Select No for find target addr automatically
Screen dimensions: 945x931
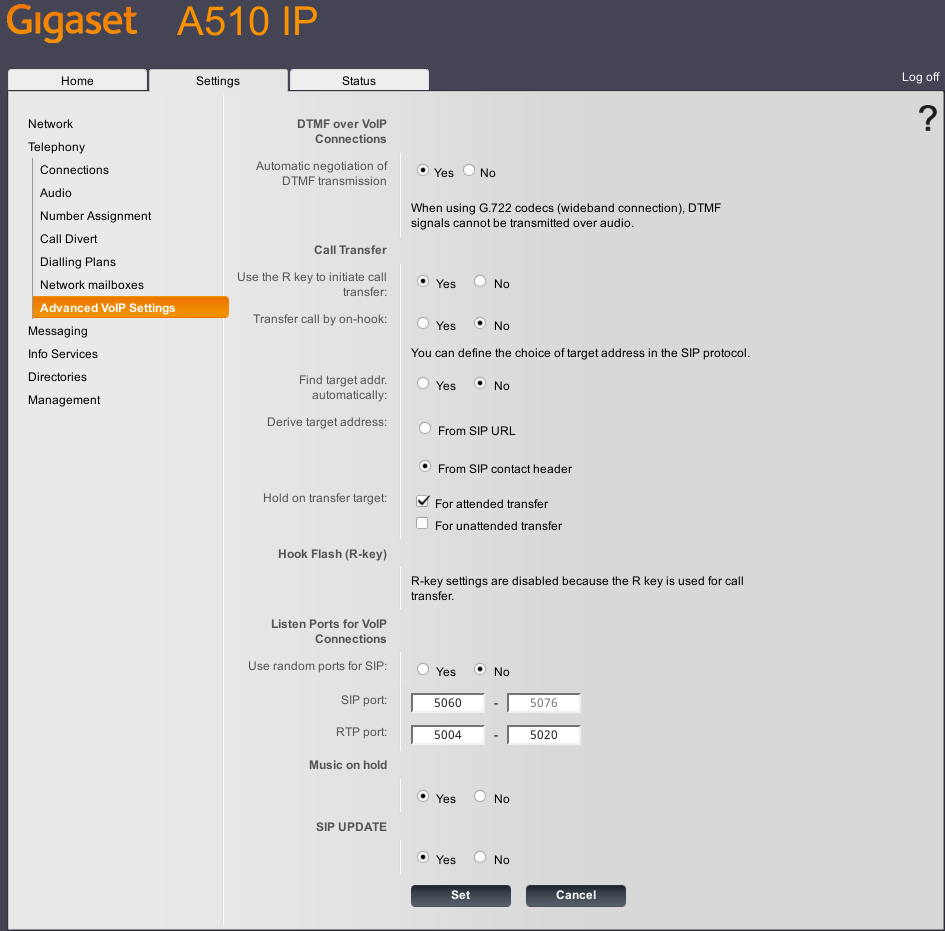(480, 383)
